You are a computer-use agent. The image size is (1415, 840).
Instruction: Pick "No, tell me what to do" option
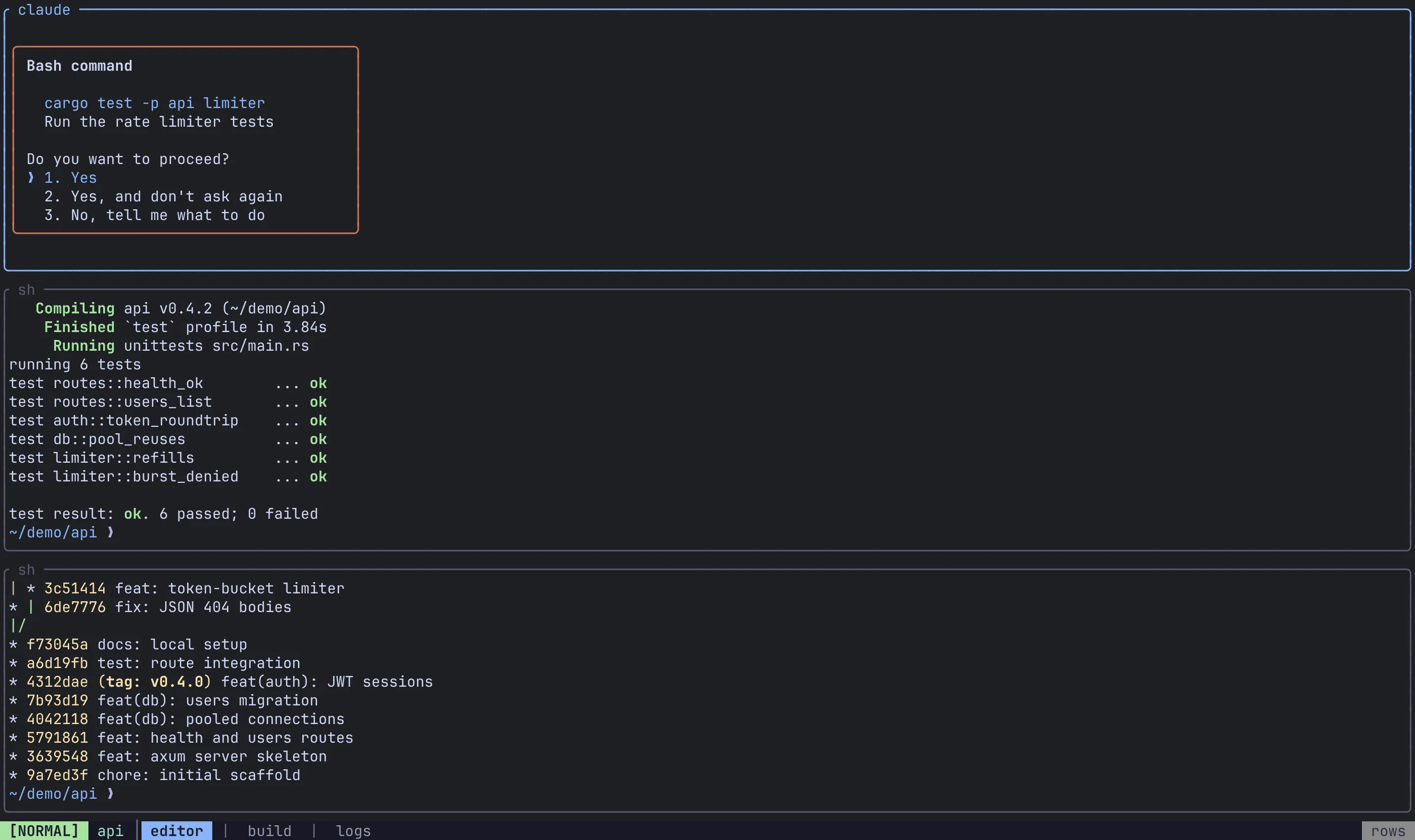point(154,215)
